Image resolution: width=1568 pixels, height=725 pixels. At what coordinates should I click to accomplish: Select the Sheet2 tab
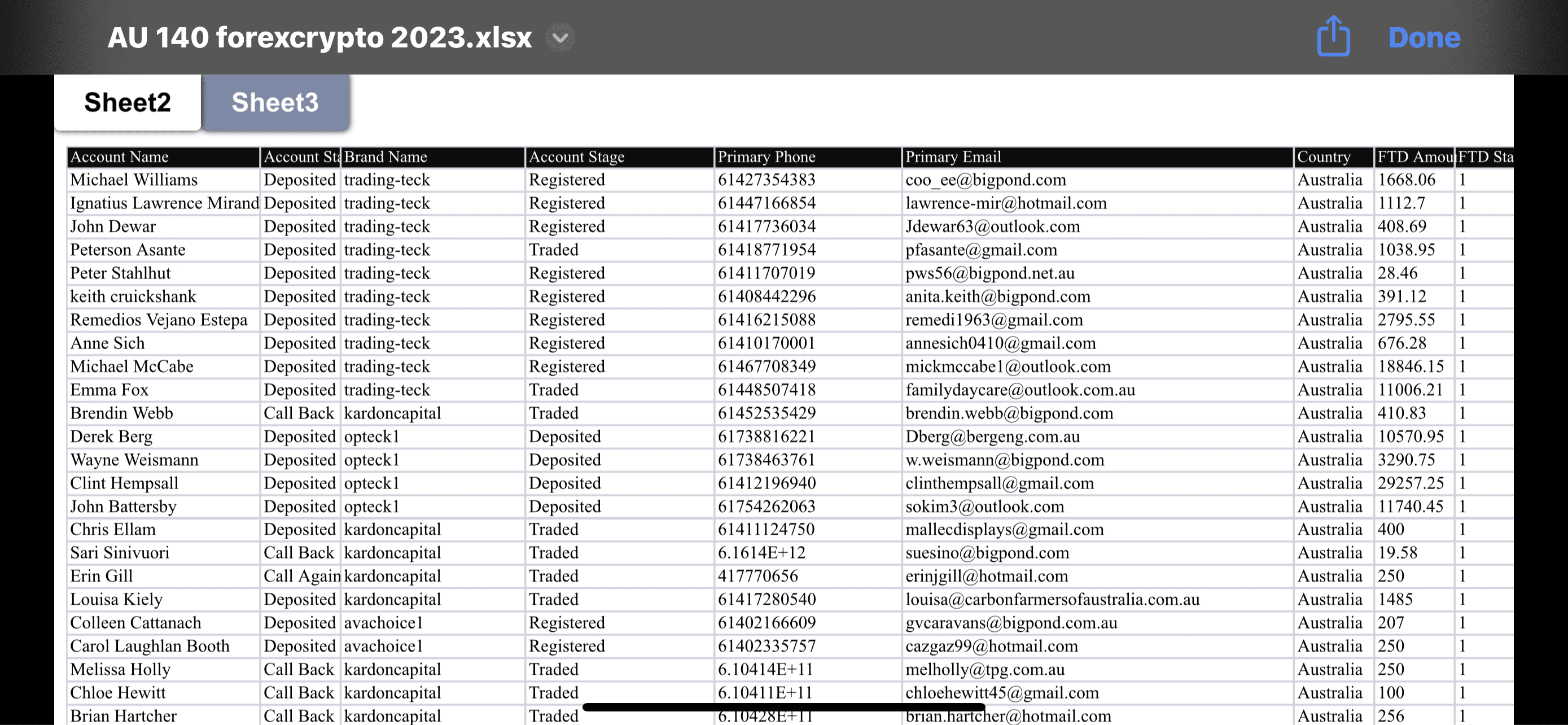(x=128, y=101)
